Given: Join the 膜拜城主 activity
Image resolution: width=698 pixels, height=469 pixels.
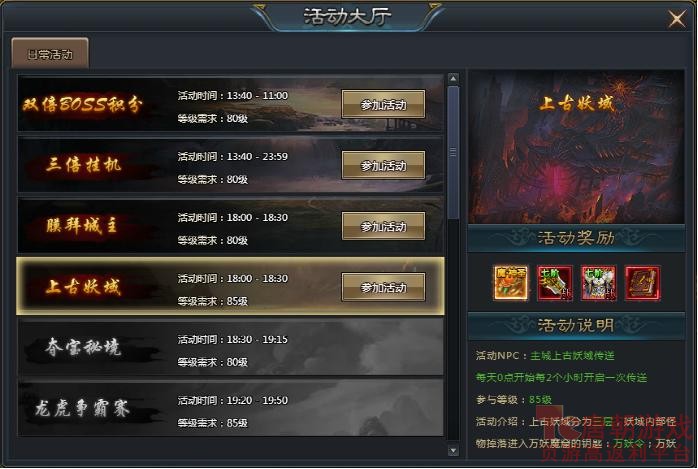Looking at the screenshot, I should point(383,226).
